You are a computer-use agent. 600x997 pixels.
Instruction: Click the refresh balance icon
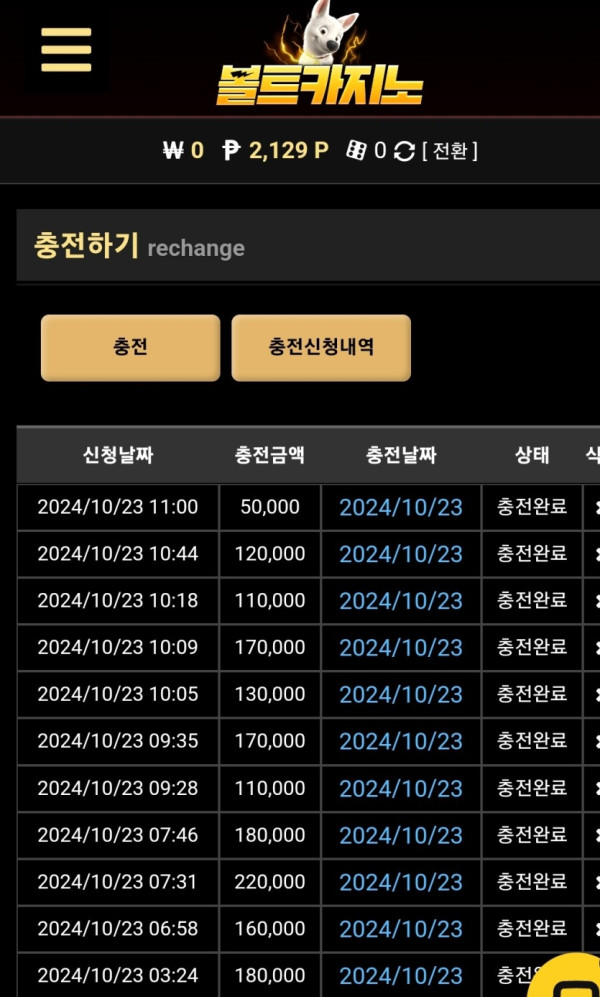404,151
